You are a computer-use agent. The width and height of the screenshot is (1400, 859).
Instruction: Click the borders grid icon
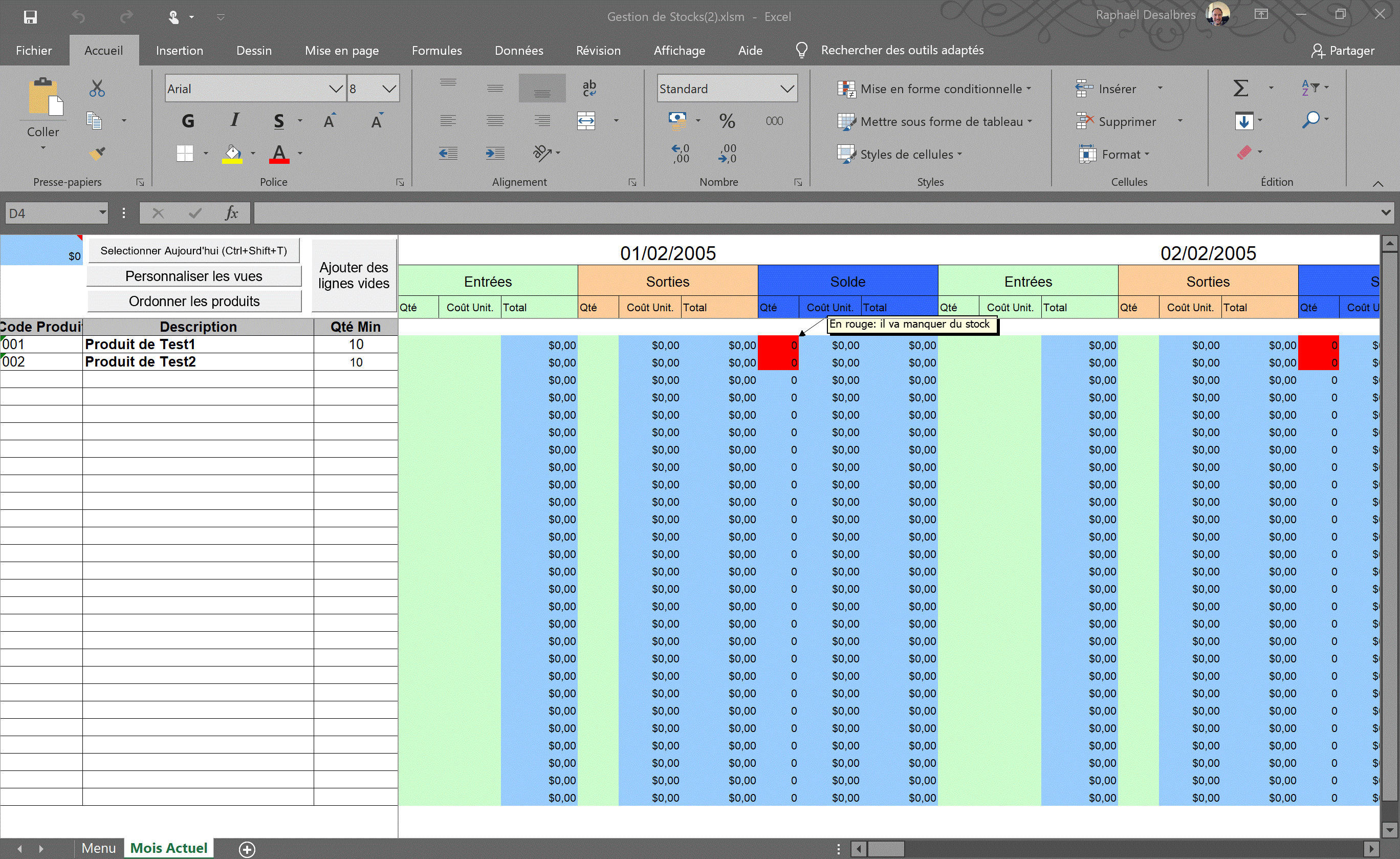coord(185,153)
